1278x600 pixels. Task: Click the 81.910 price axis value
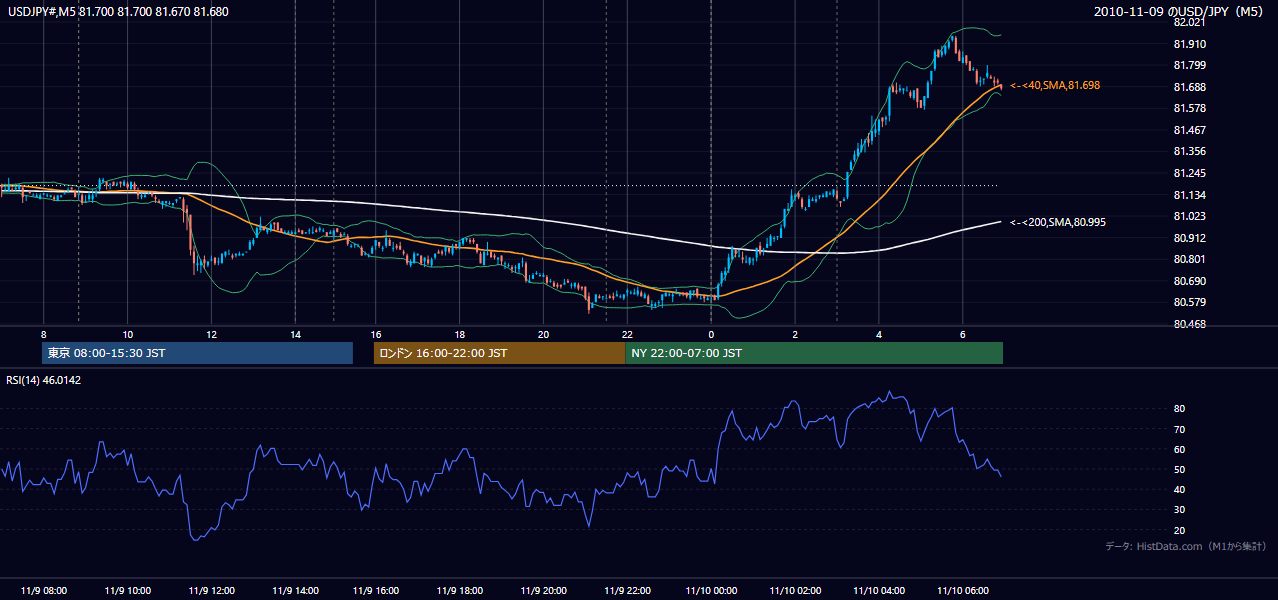click(1191, 44)
